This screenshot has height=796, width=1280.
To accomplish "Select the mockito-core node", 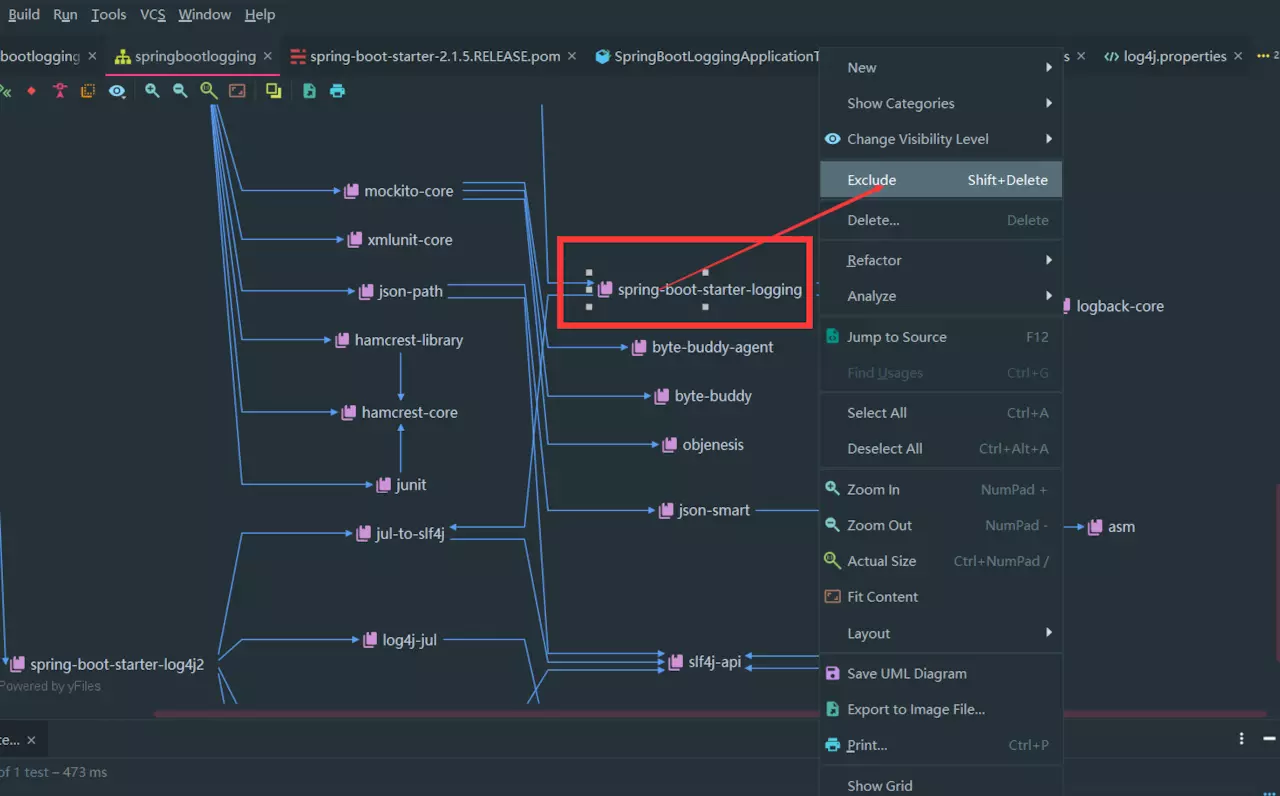I will pyautogui.click(x=399, y=191).
